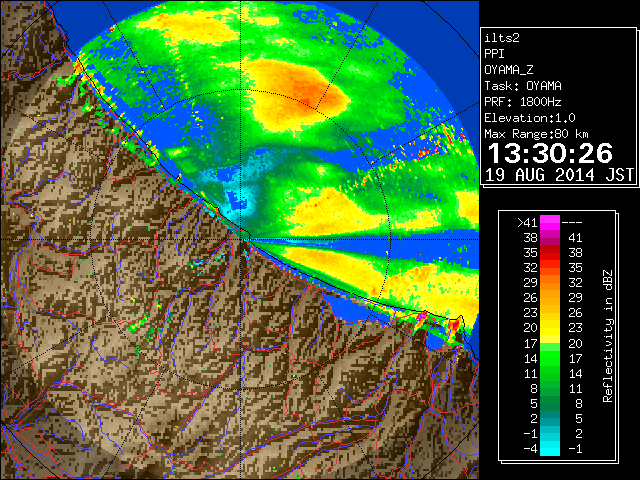The image size is (640, 480).
Task: Click the 'Max Range:80 km' text
Action: tap(536, 134)
